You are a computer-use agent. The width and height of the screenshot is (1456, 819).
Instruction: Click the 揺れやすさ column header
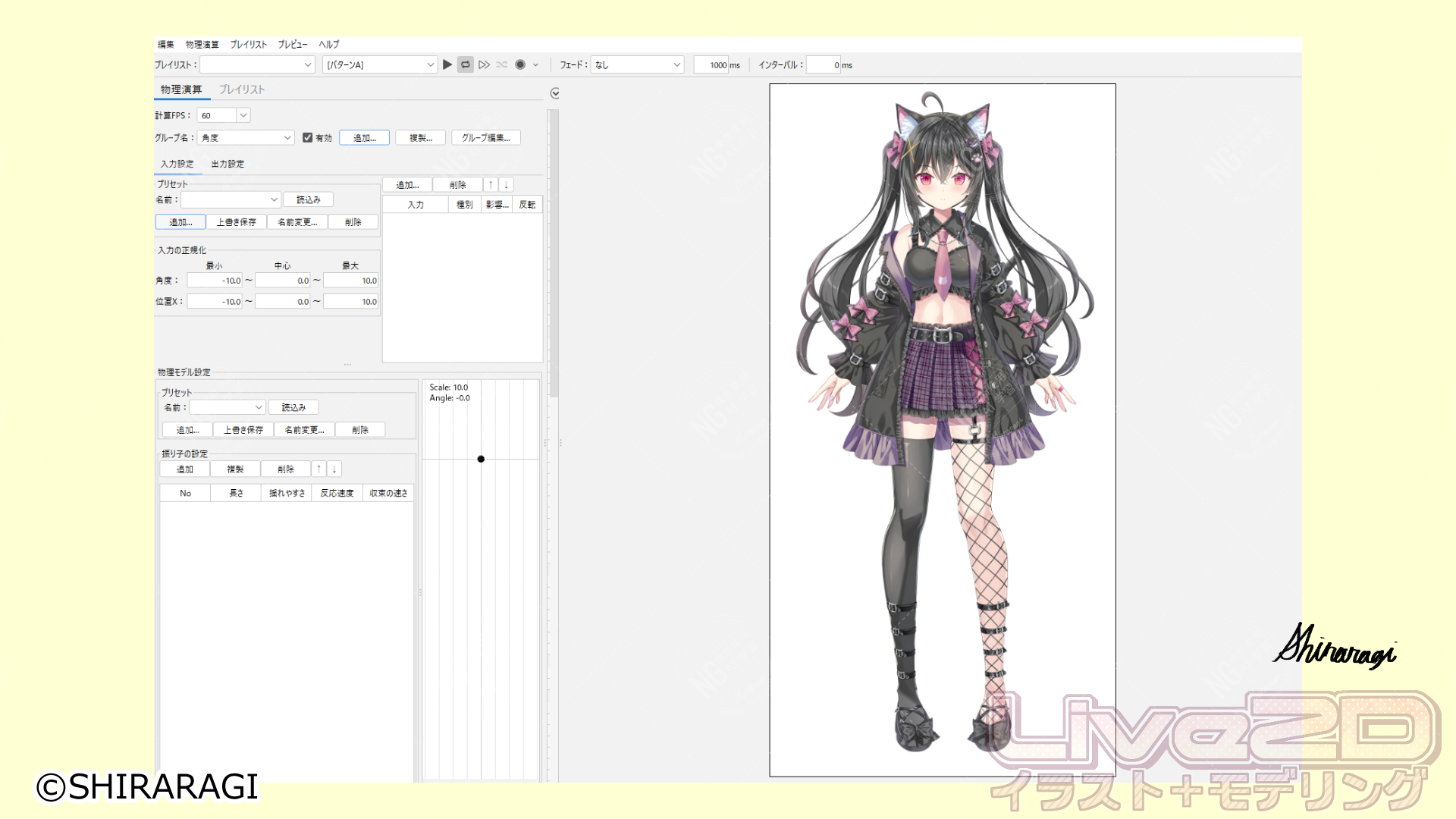287,494
